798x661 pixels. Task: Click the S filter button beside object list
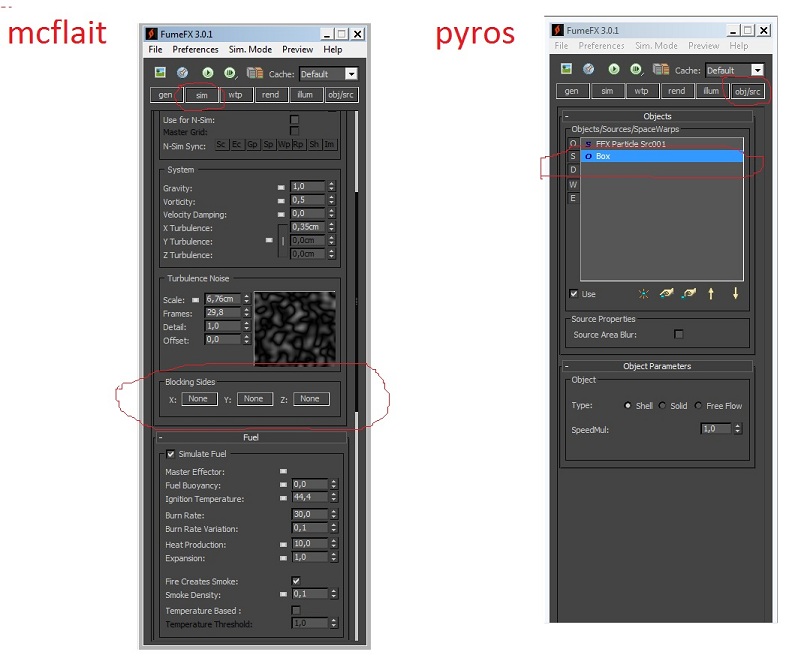coord(573,156)
